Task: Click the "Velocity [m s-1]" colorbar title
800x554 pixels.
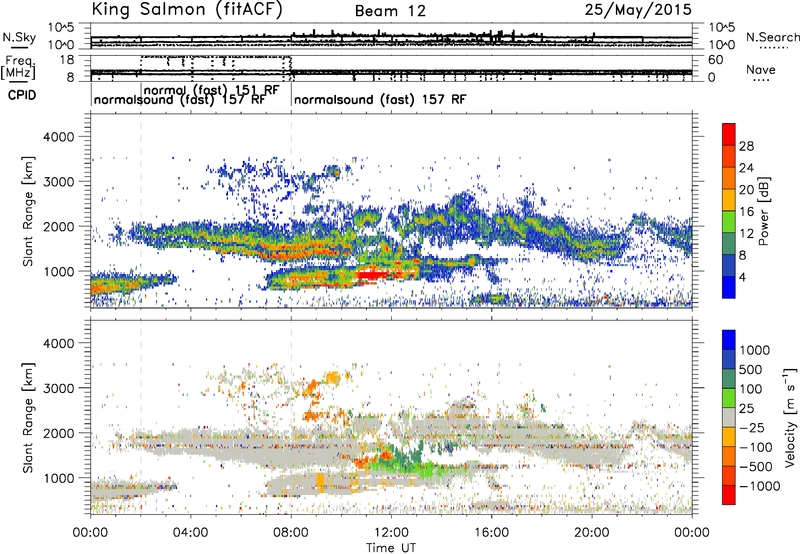Action: [790, 417]
